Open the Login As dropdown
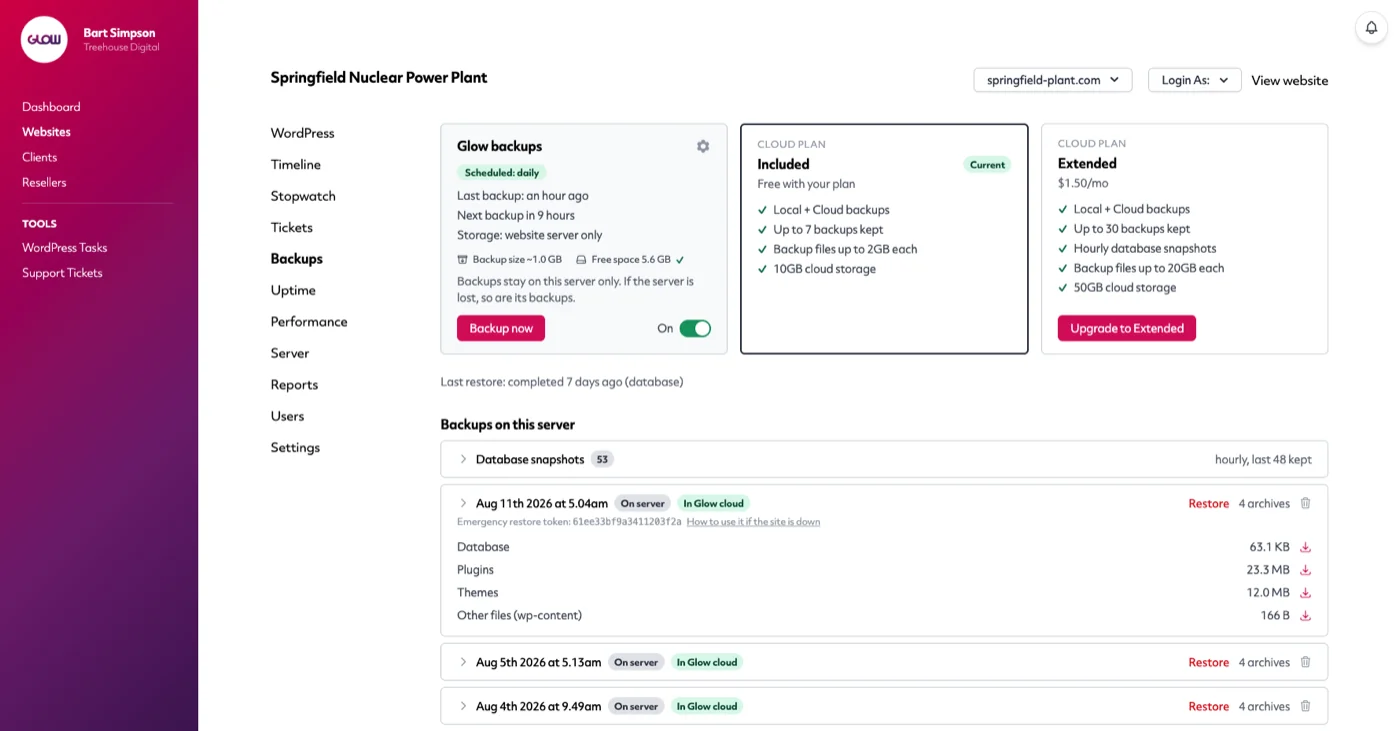Screen dimensions: 1400x731 point(1195,80)
